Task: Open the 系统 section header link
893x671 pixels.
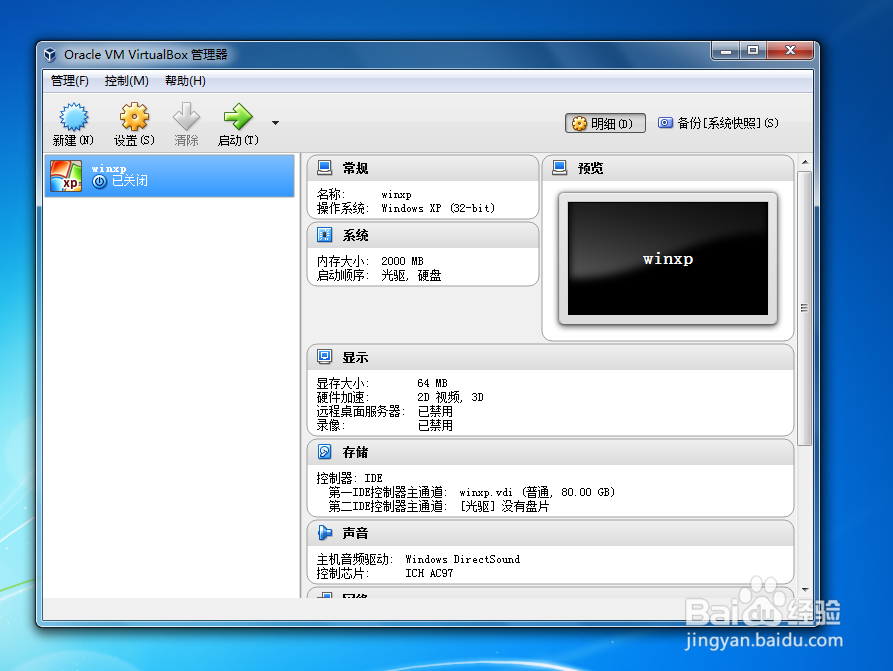Action: click(x=355, y=235)
